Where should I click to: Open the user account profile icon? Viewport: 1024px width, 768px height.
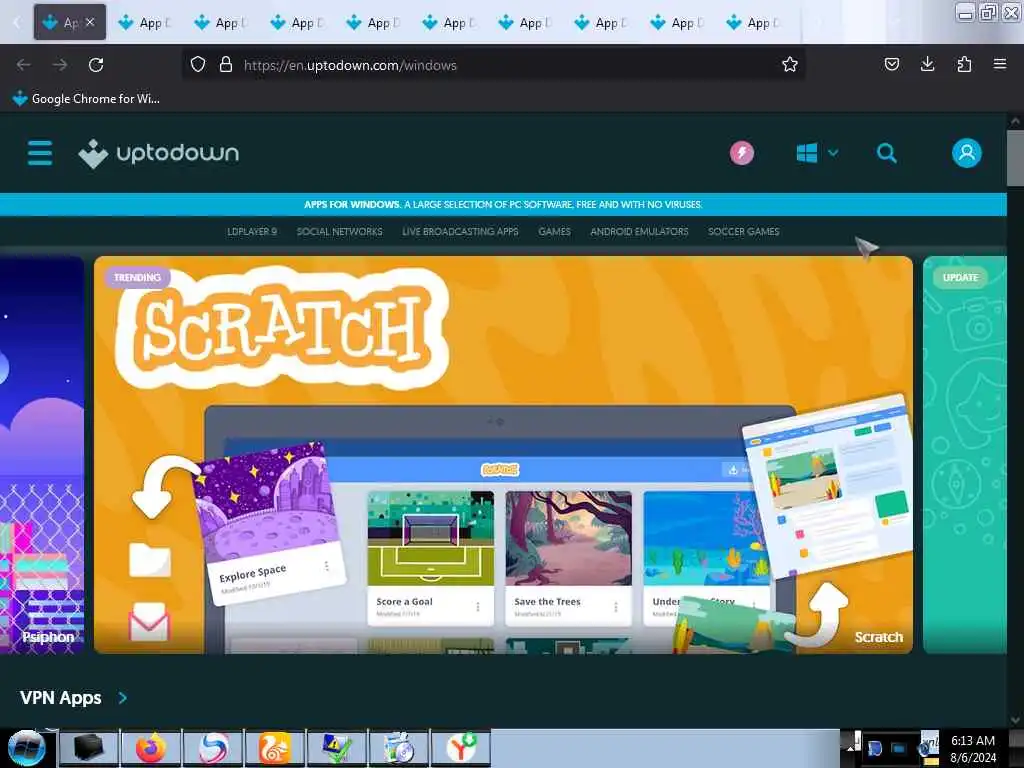[967, 153]
